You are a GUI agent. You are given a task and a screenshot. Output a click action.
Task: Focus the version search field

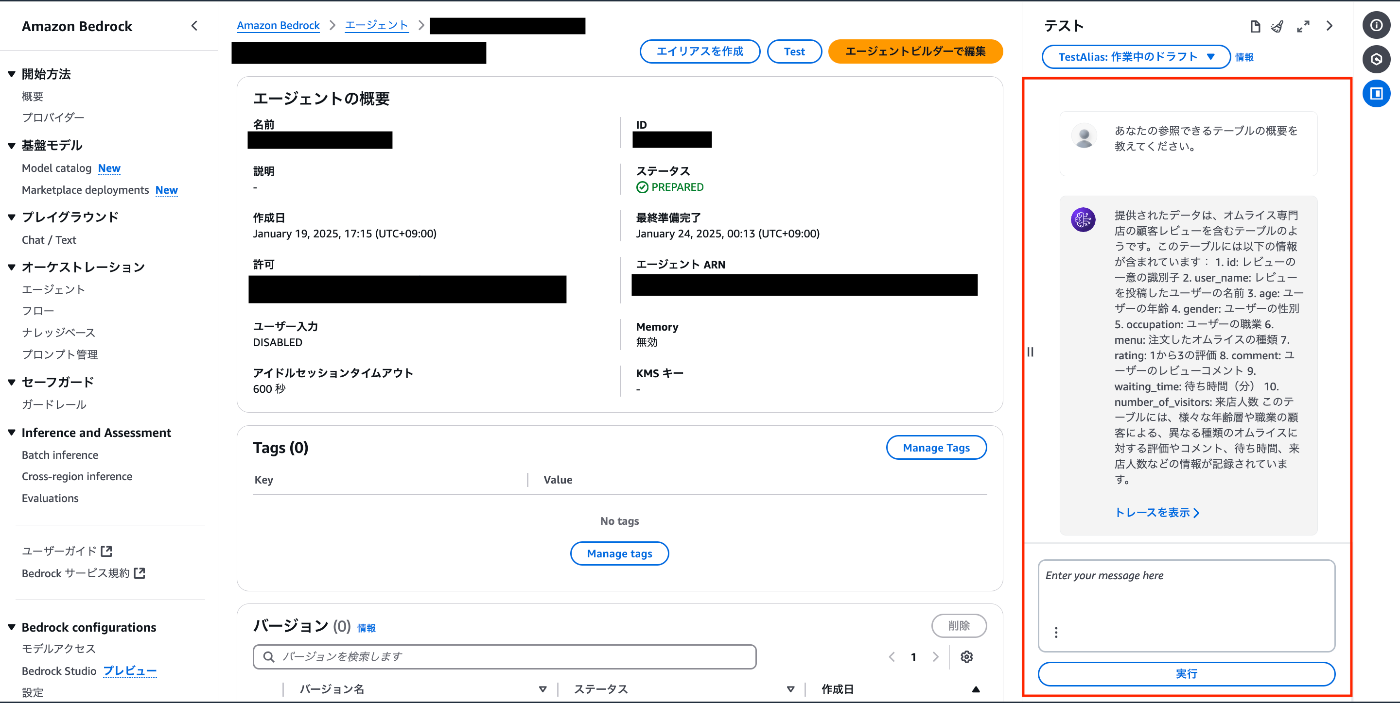click(505, 657)
